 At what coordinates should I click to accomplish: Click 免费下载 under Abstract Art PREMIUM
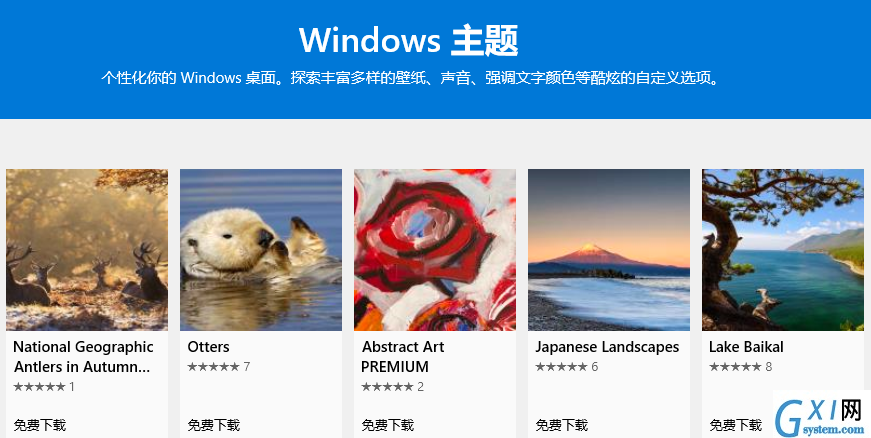click(387, 425)
